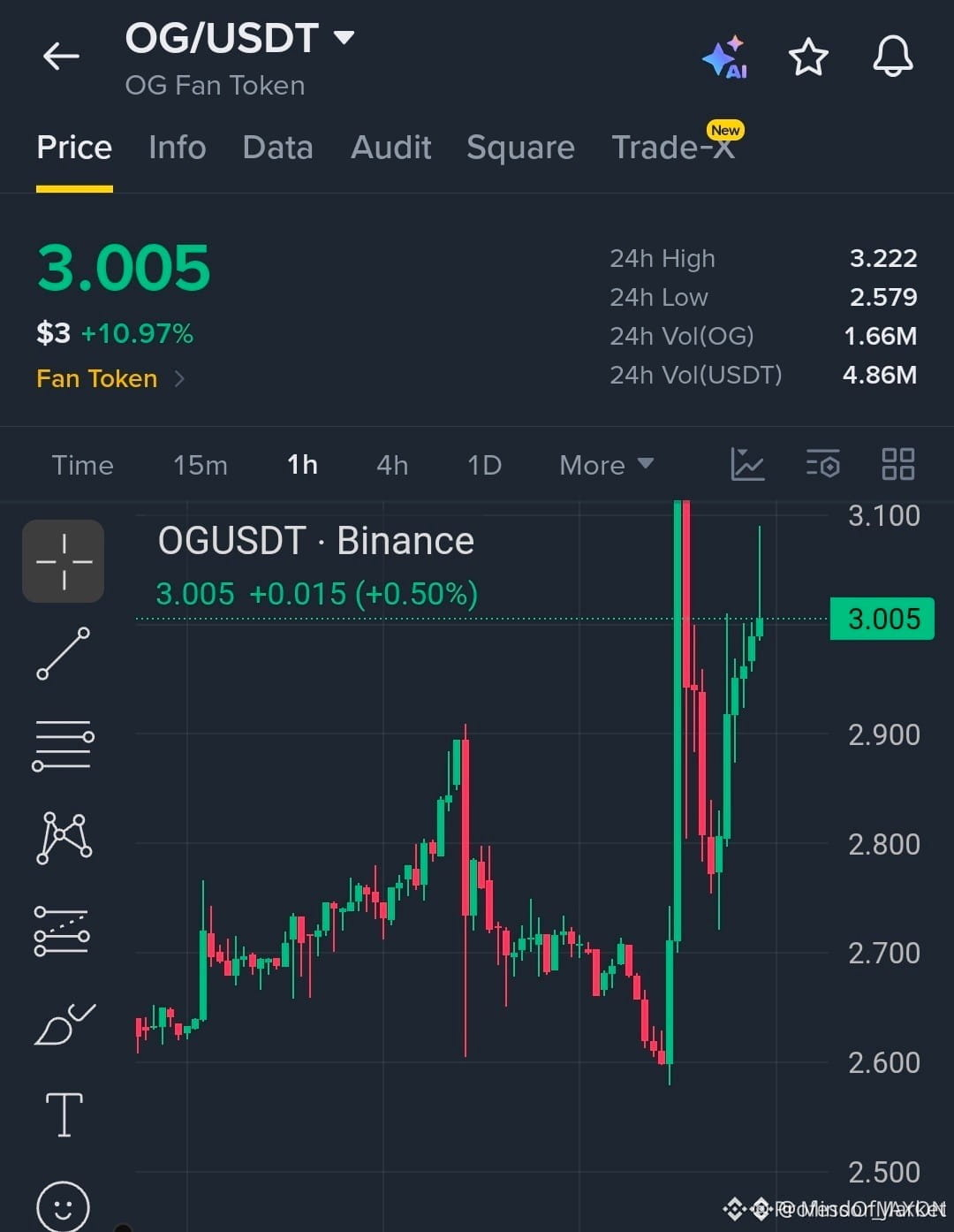Image resolution: width=954 pixels, height=1232 pixels.
Task: Select the Time line chart interval
Action: [82, 465]
